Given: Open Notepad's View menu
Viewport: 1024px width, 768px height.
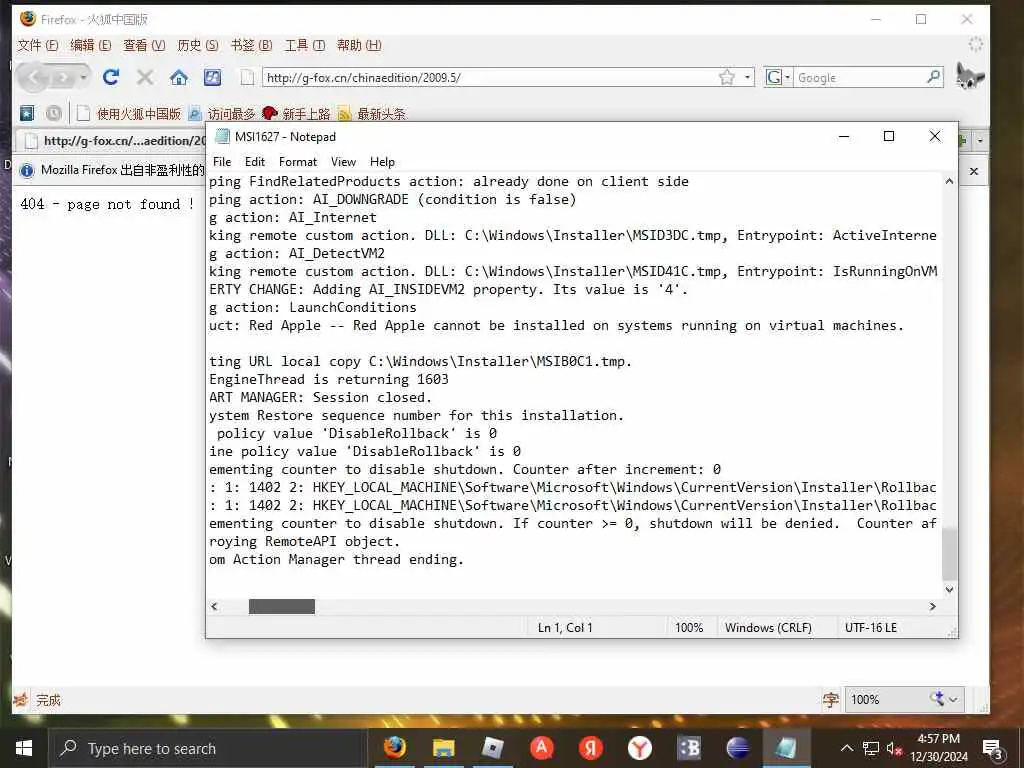Looking at the screenshot, I should tap(344, 162).
